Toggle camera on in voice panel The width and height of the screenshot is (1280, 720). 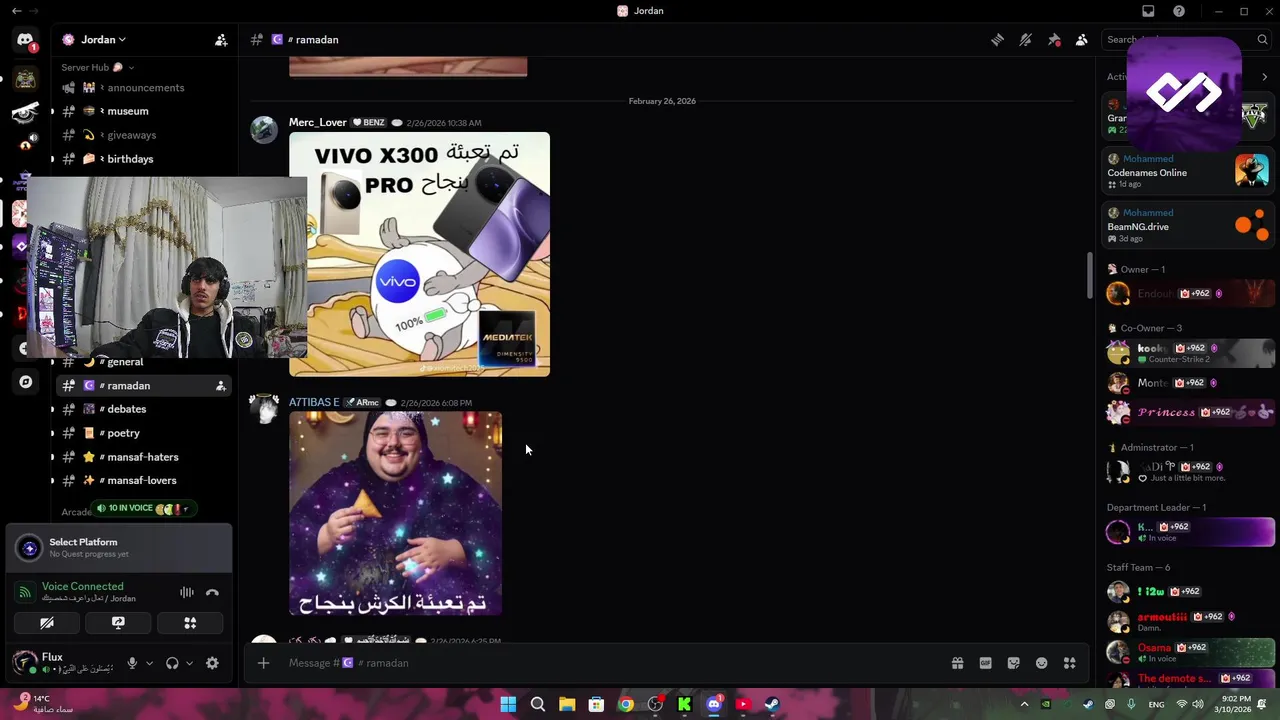[47, 623]
